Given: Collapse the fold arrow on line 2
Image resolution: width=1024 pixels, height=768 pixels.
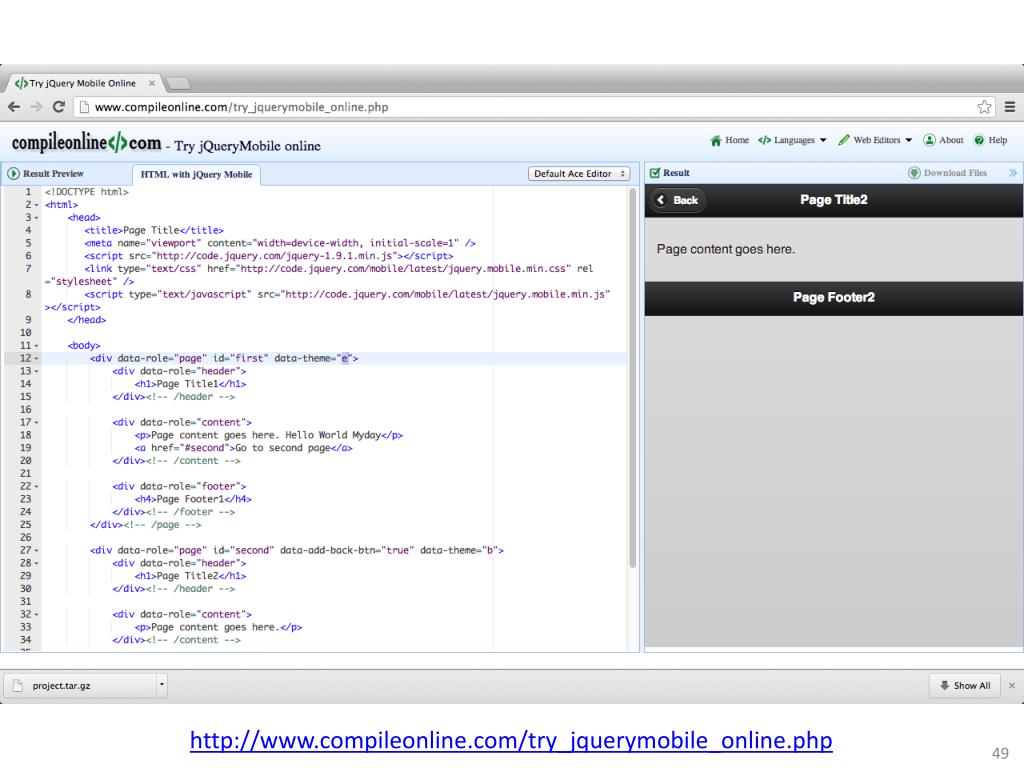Looking at the screenshot, I should (36, 205).
